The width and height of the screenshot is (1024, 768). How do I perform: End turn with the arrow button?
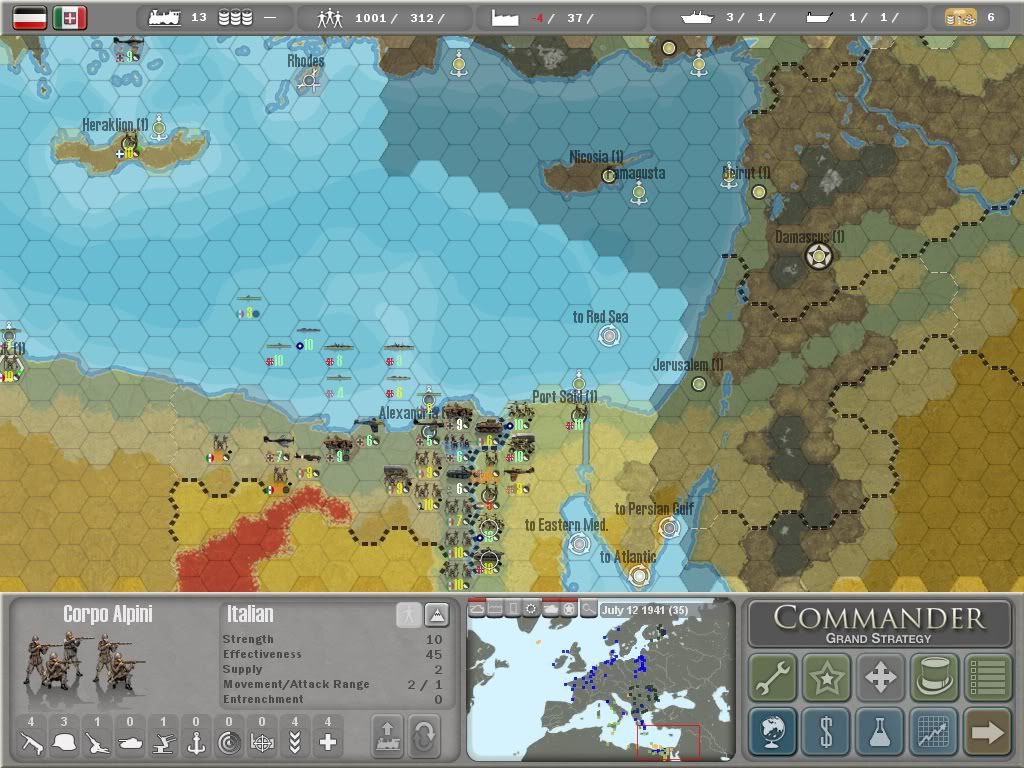pos(987,731)
